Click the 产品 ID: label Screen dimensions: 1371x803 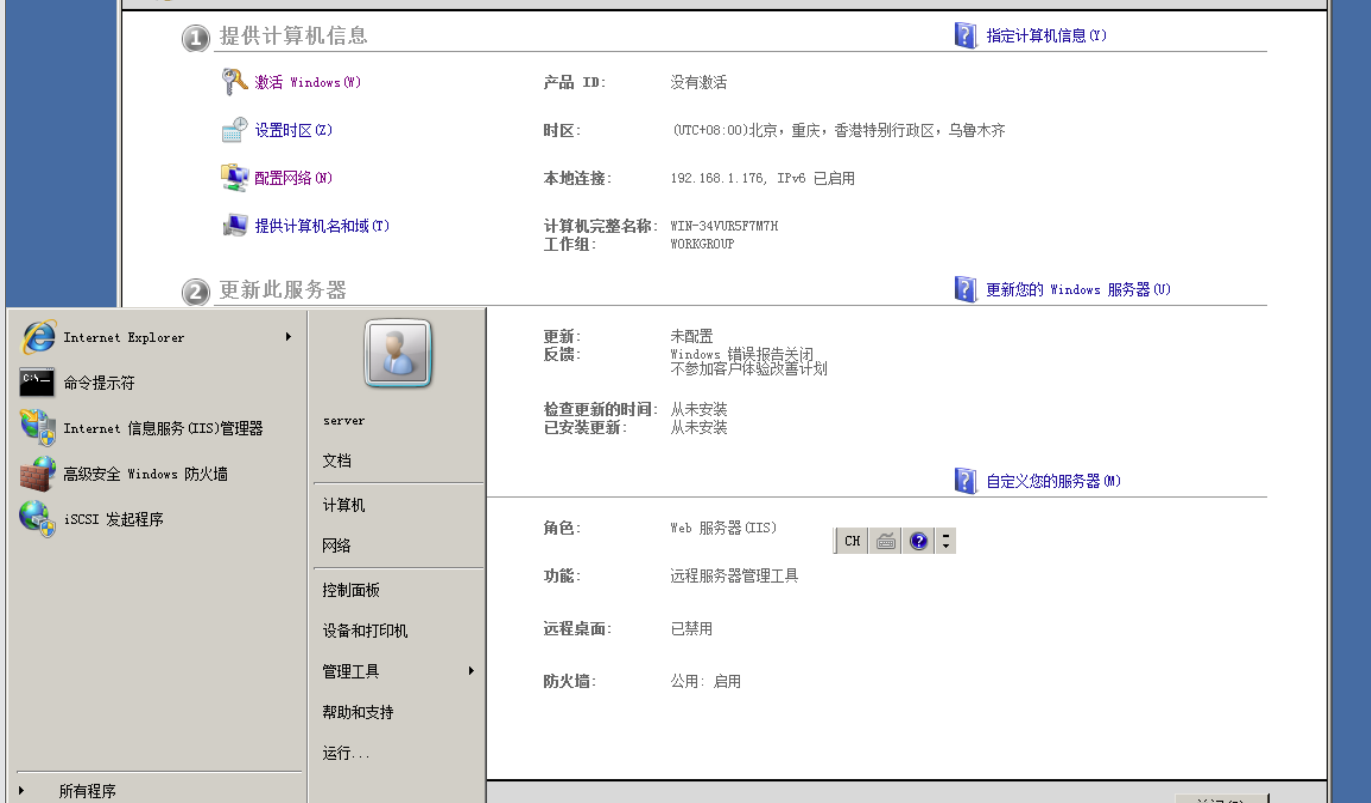(575, 82)
